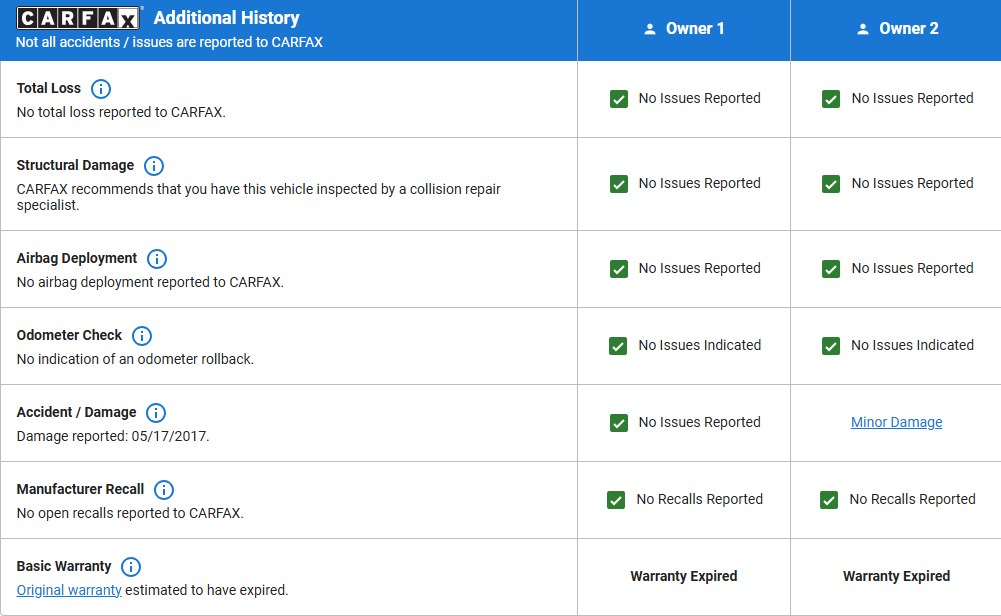Open Airbag Deployment info icon

[157, 259]
